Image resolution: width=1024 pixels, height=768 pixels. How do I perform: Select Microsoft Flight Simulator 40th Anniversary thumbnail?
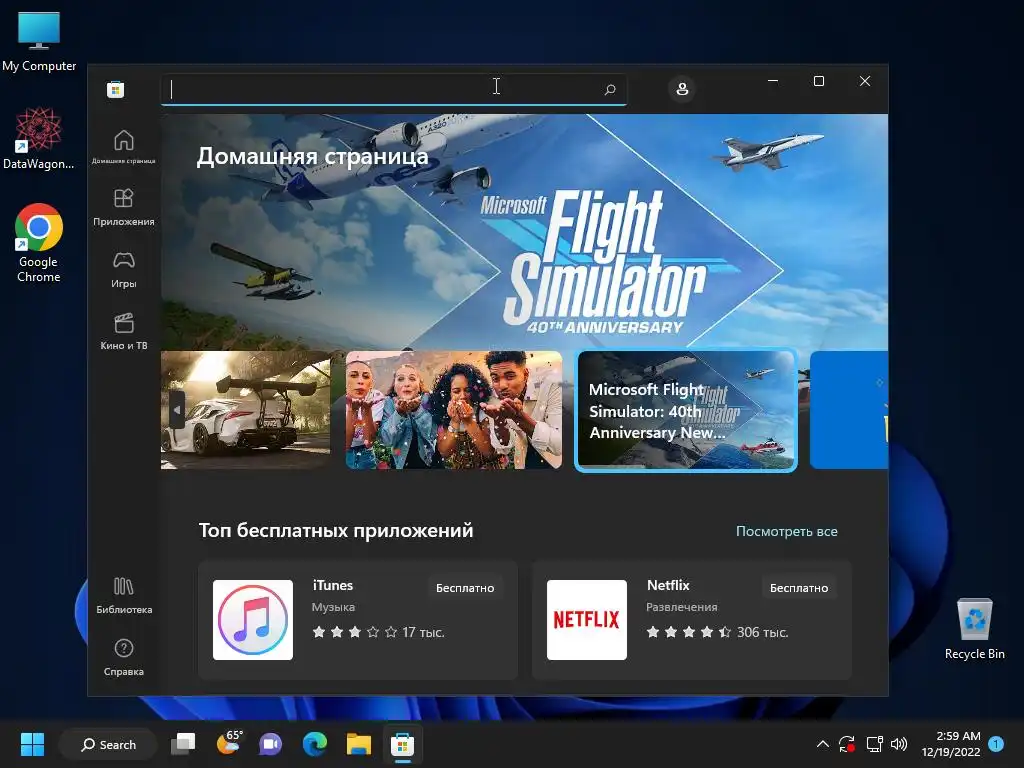[x=686, y=410]
